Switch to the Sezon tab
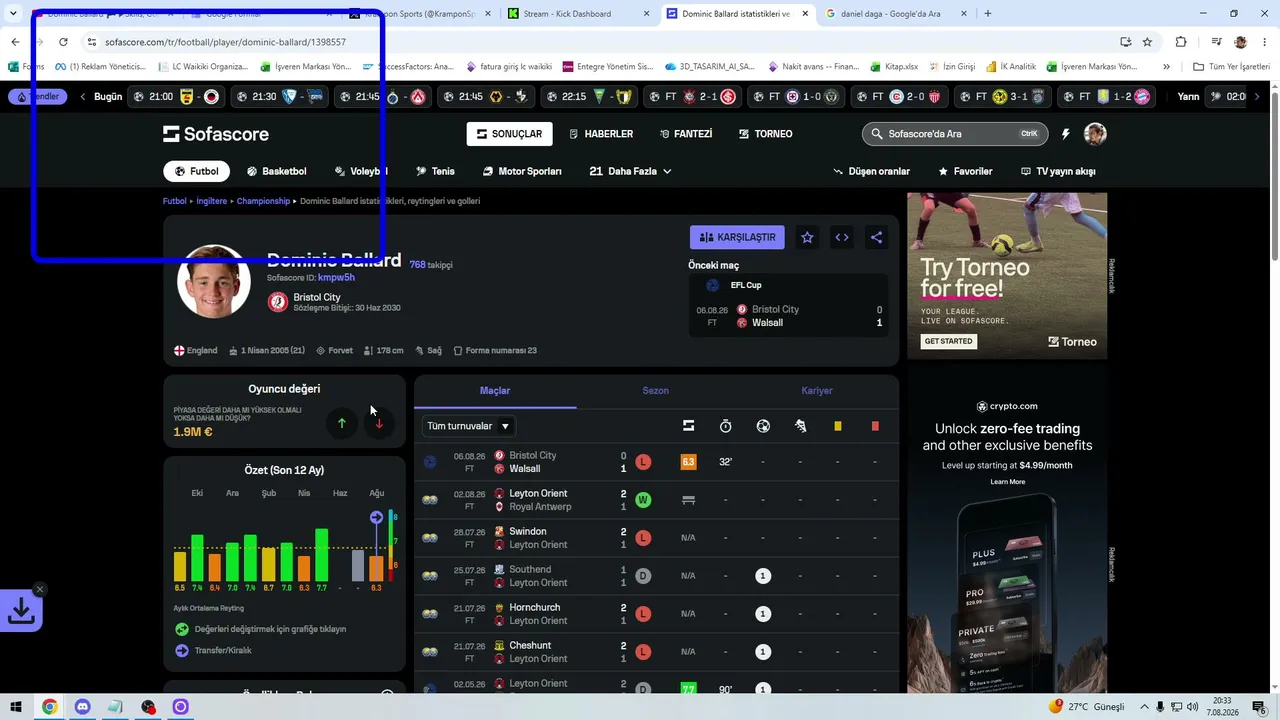 click(656, 391)
